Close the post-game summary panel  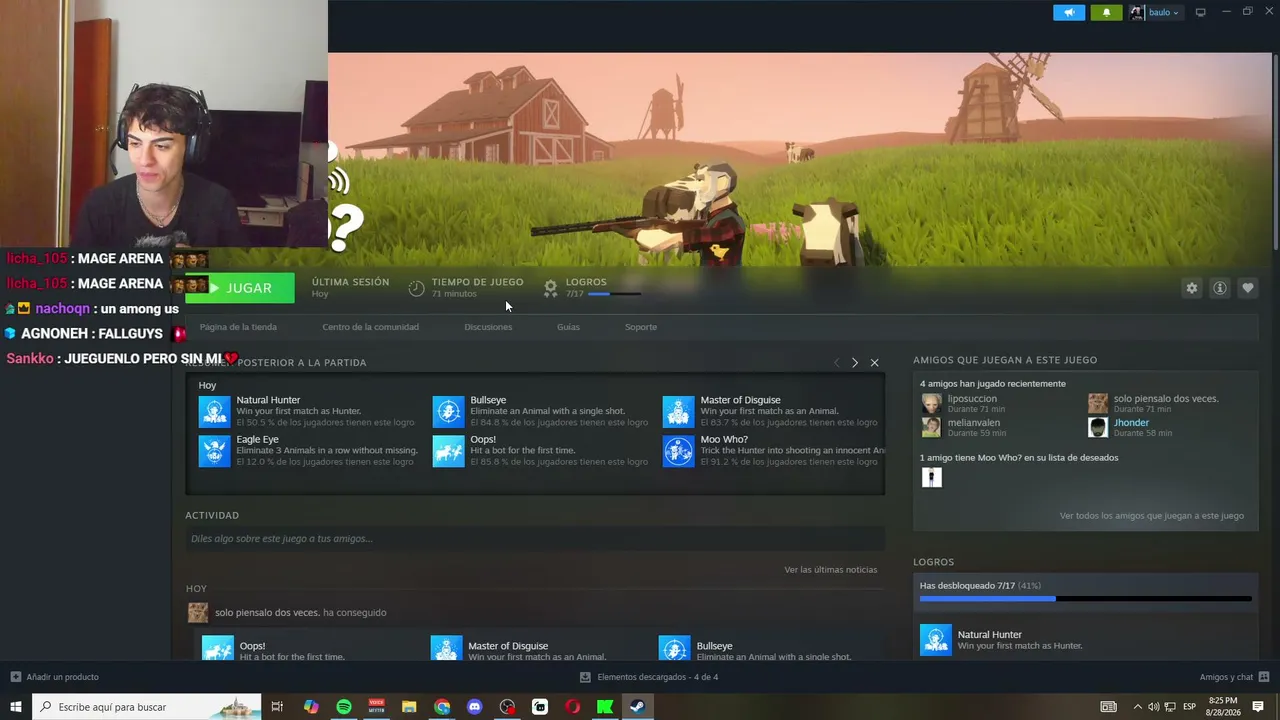(x=874, y=363)
